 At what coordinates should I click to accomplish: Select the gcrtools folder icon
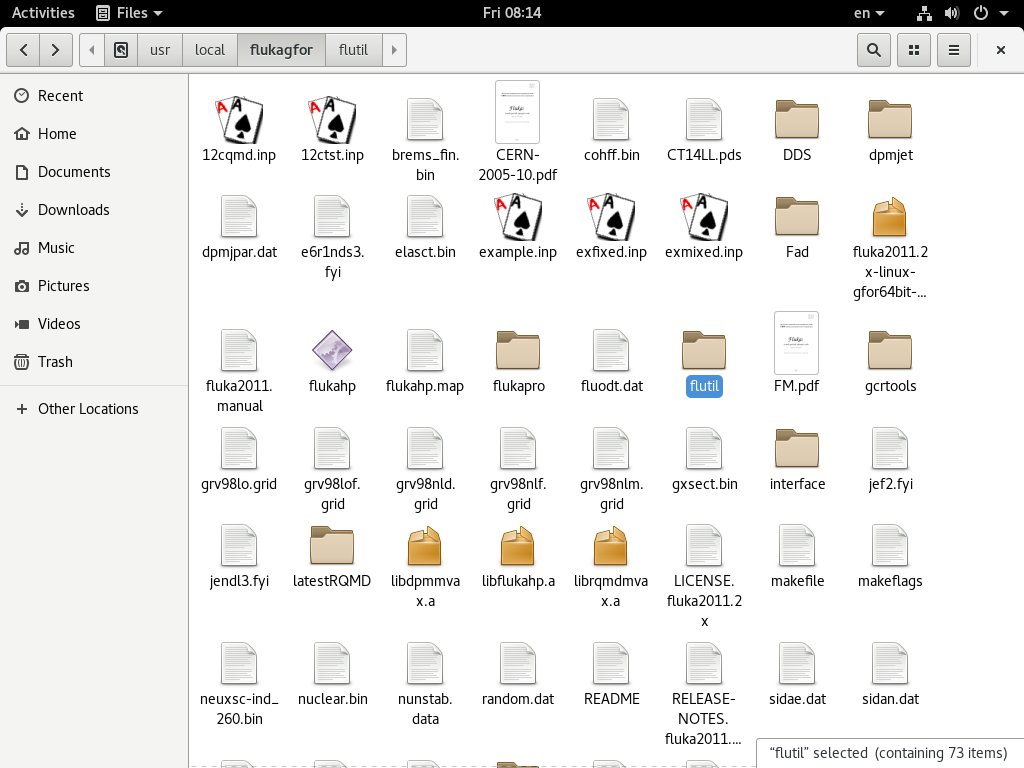tap(890, 350)
